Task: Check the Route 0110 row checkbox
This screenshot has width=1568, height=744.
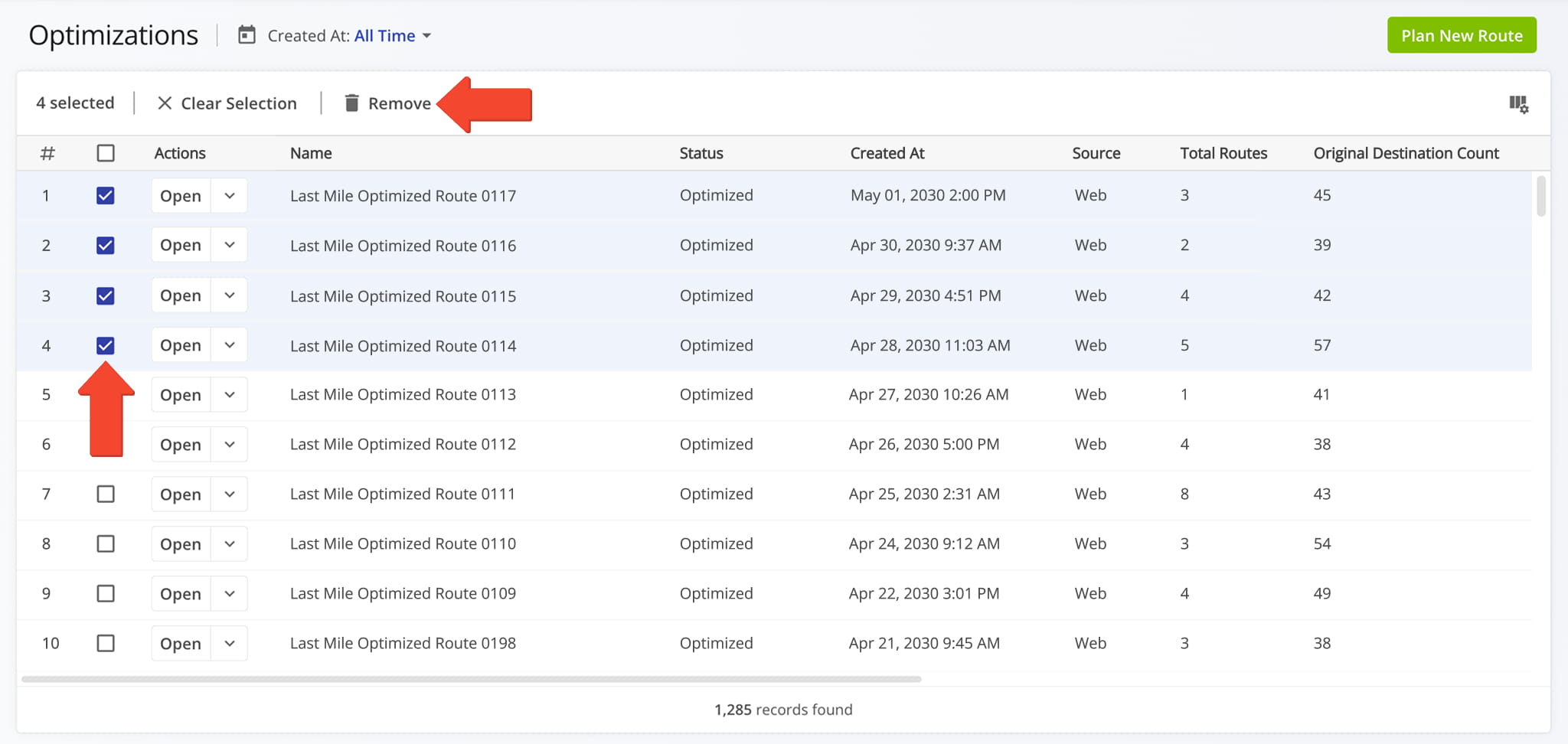Action: 106,544
